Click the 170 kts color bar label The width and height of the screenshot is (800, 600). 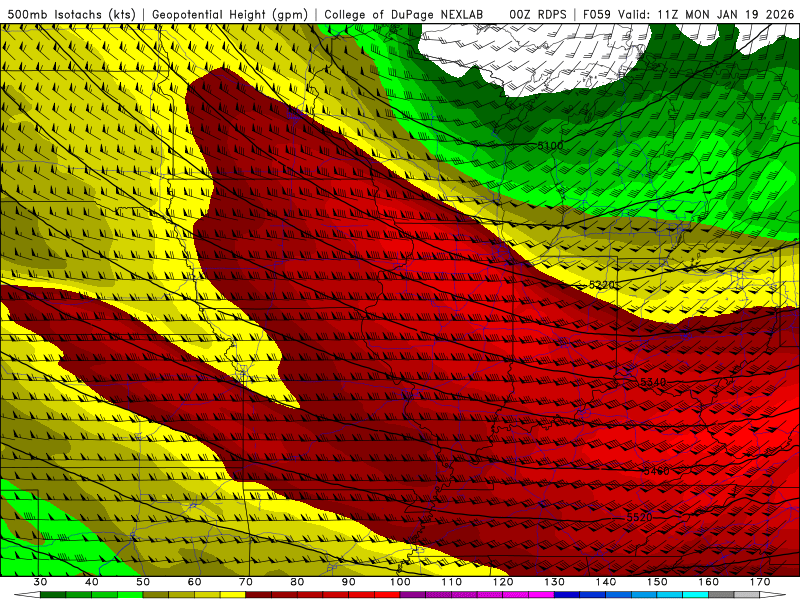click(760, 582)
